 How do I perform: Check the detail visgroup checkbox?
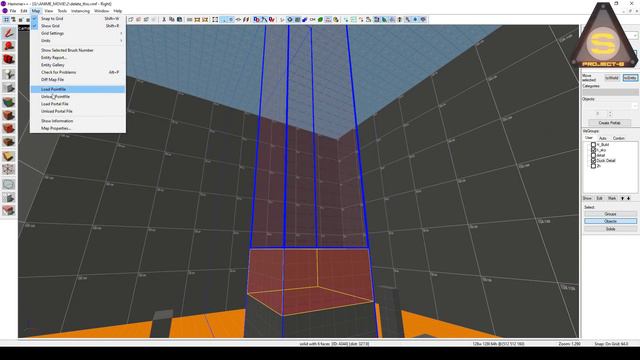click(593, 155)
